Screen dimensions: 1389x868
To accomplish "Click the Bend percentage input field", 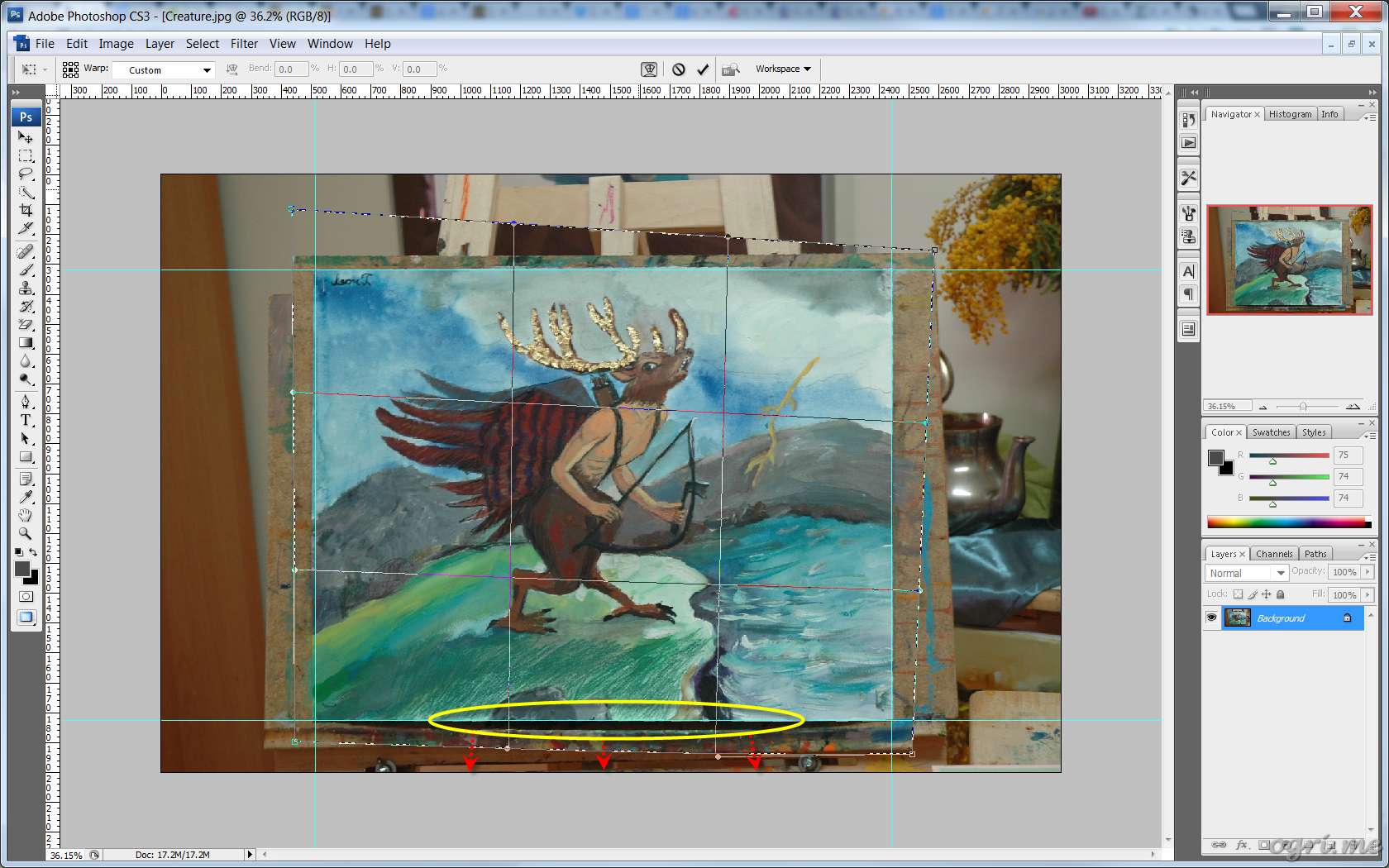I will coord(292,69).
